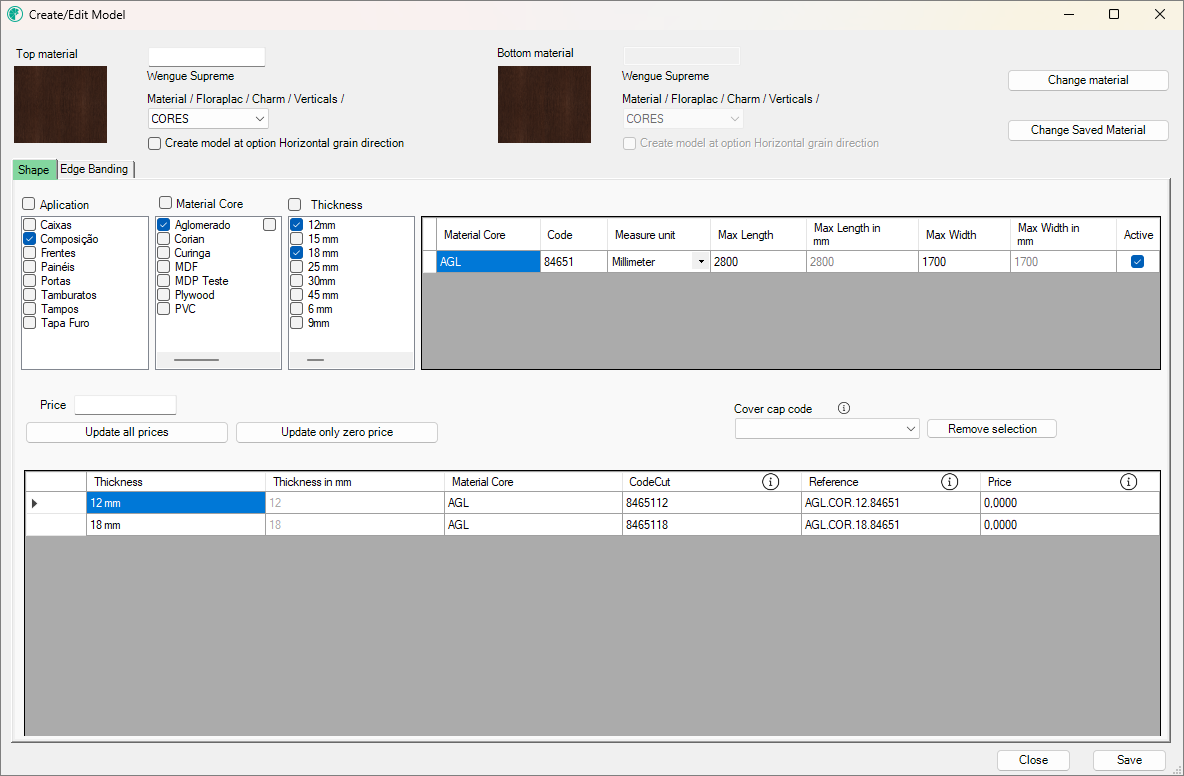Toggle the Material Core select-all checkbox
Viewport: 1184px width, 776px height.
pyautogui.click(x=165, y=203)
